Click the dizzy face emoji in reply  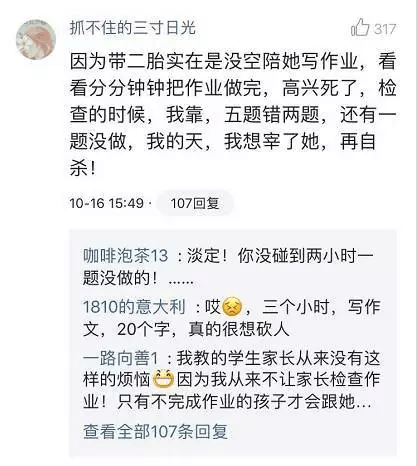coord(232,306)
